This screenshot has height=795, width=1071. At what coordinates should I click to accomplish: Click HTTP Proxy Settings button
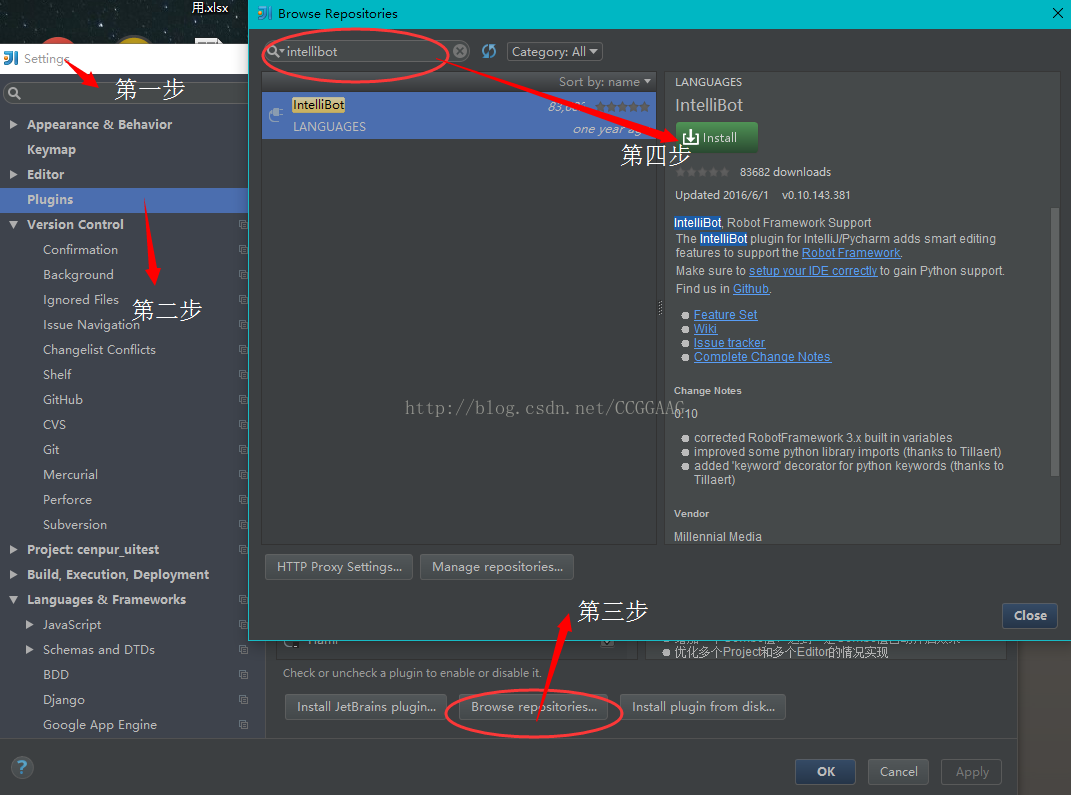click(x=339, y=567)
